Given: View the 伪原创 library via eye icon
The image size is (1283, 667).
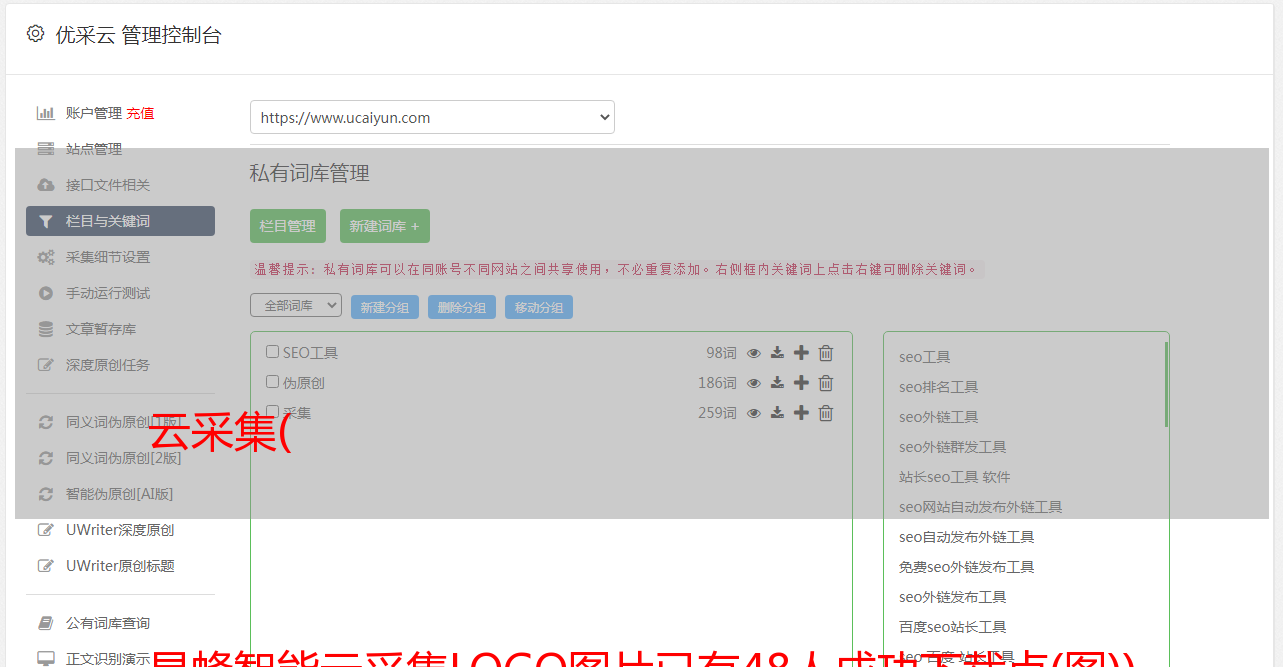Looking at the screenshot, I should point(754,383).
